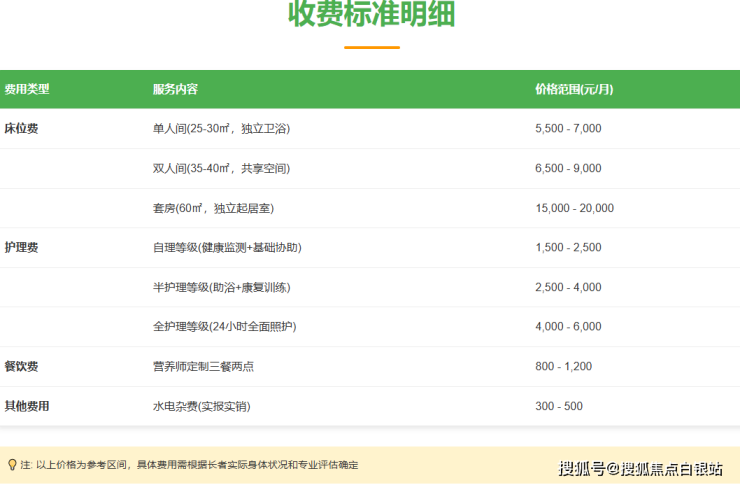Click the lightbulb icon in the note
Screen dimensions: 740x485
(12, 464)
